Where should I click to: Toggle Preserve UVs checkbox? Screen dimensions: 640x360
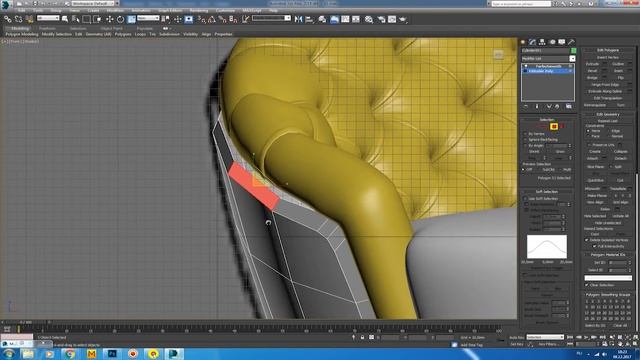[589, 145]
